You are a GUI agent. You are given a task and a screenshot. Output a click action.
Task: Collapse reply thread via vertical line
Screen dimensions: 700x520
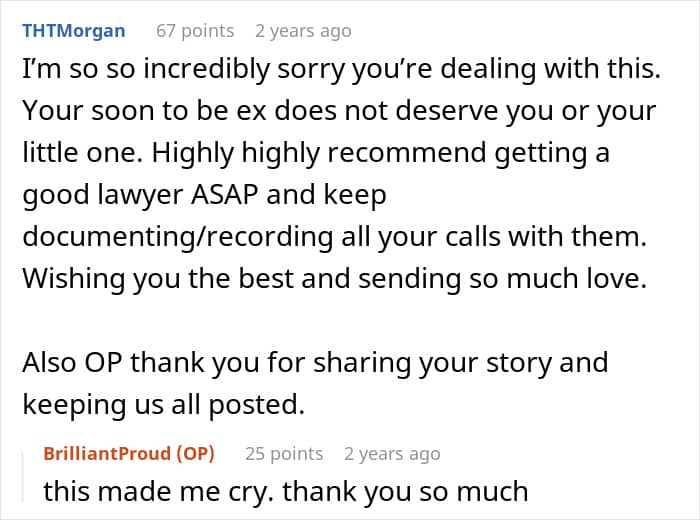23,477
